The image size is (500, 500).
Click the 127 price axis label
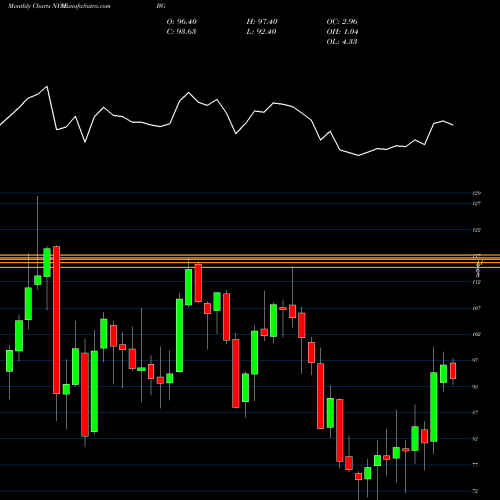477,203
